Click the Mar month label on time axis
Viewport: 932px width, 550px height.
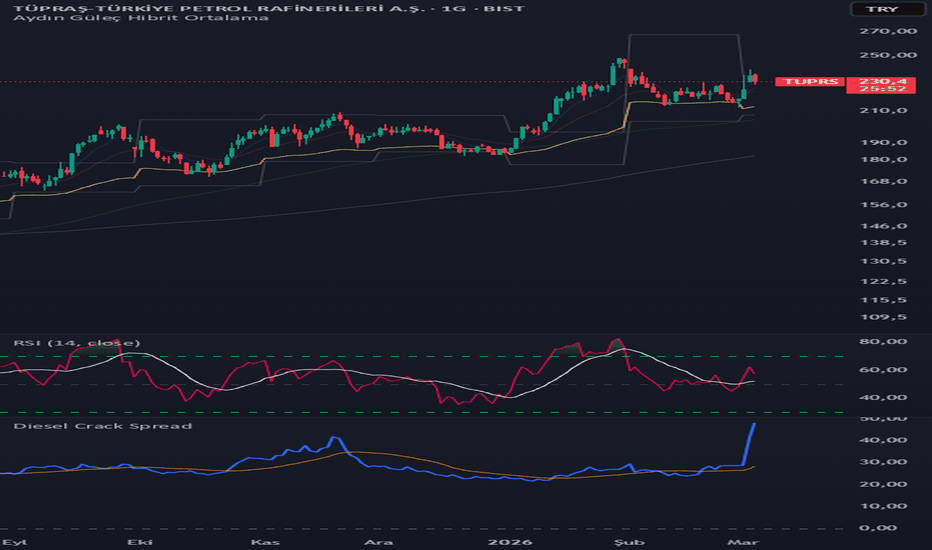pos(743,542)
